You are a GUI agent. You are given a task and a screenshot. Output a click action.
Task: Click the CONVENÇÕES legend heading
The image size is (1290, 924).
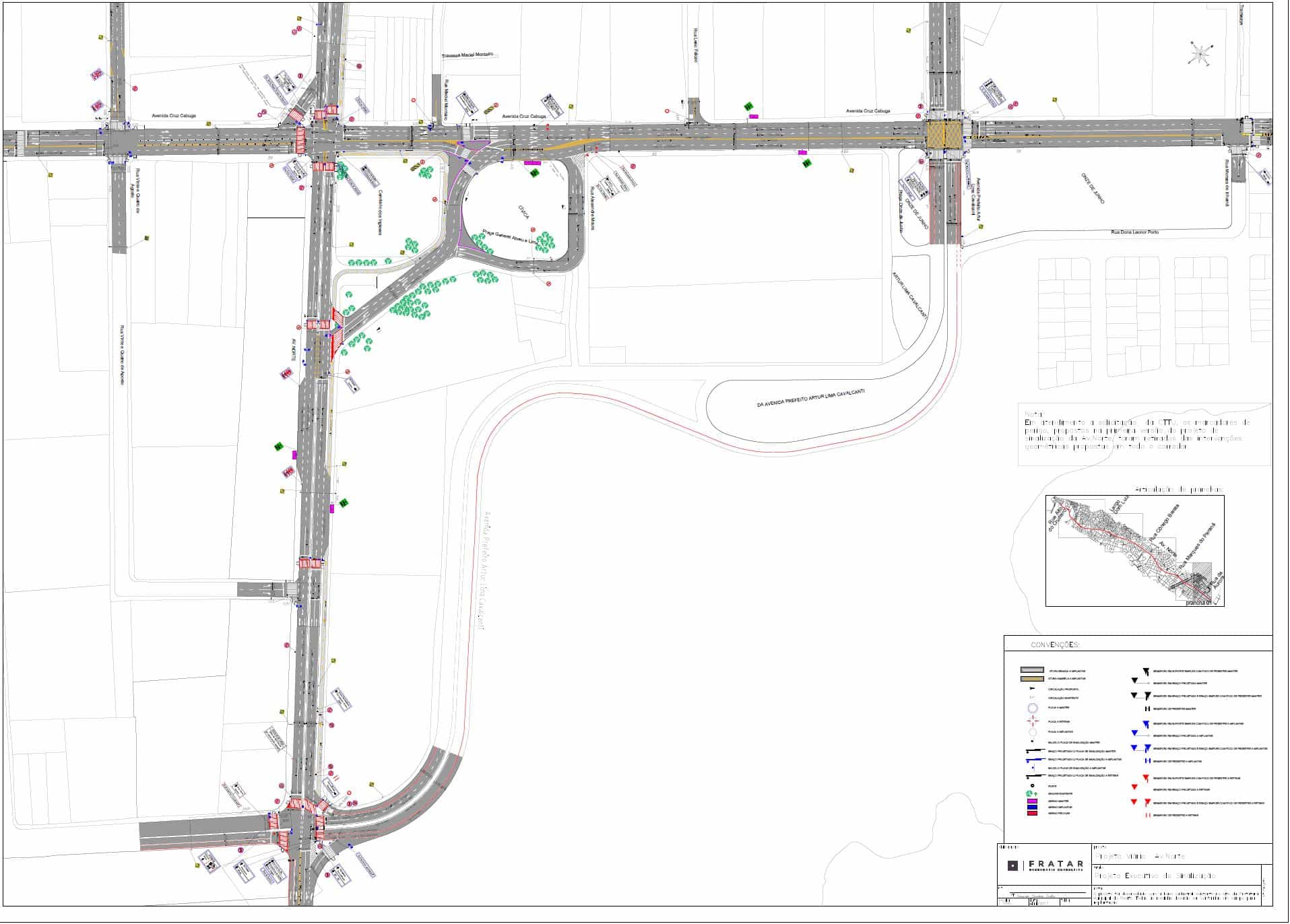coord(1055,645)
